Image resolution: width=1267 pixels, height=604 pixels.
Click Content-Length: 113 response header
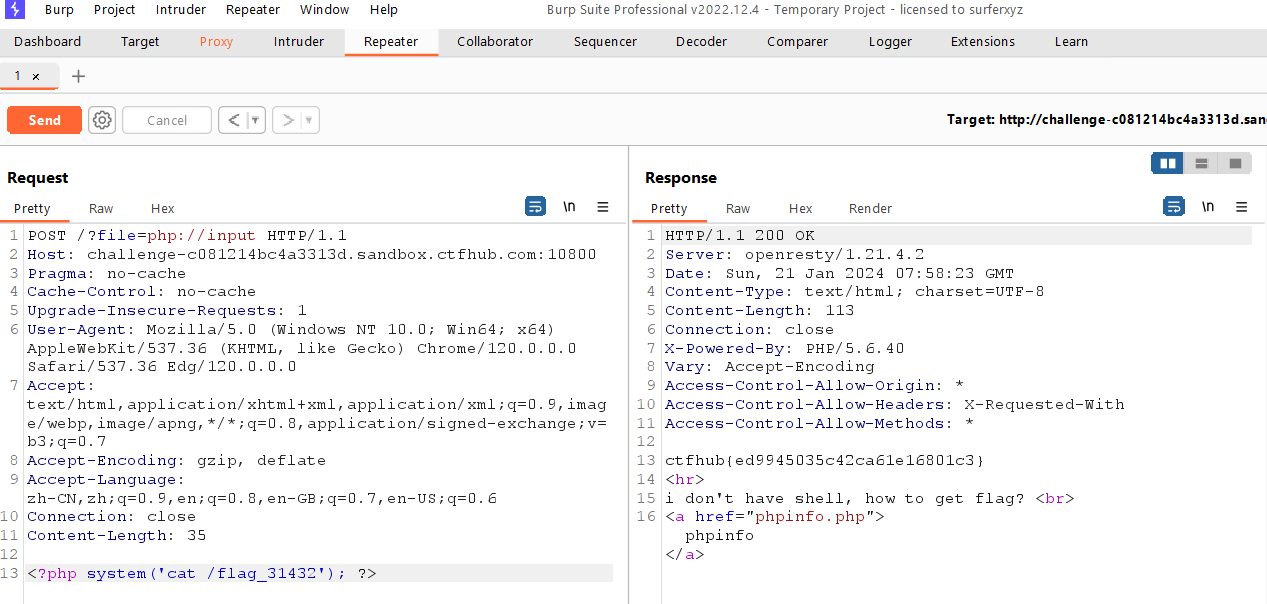(760, 310)
